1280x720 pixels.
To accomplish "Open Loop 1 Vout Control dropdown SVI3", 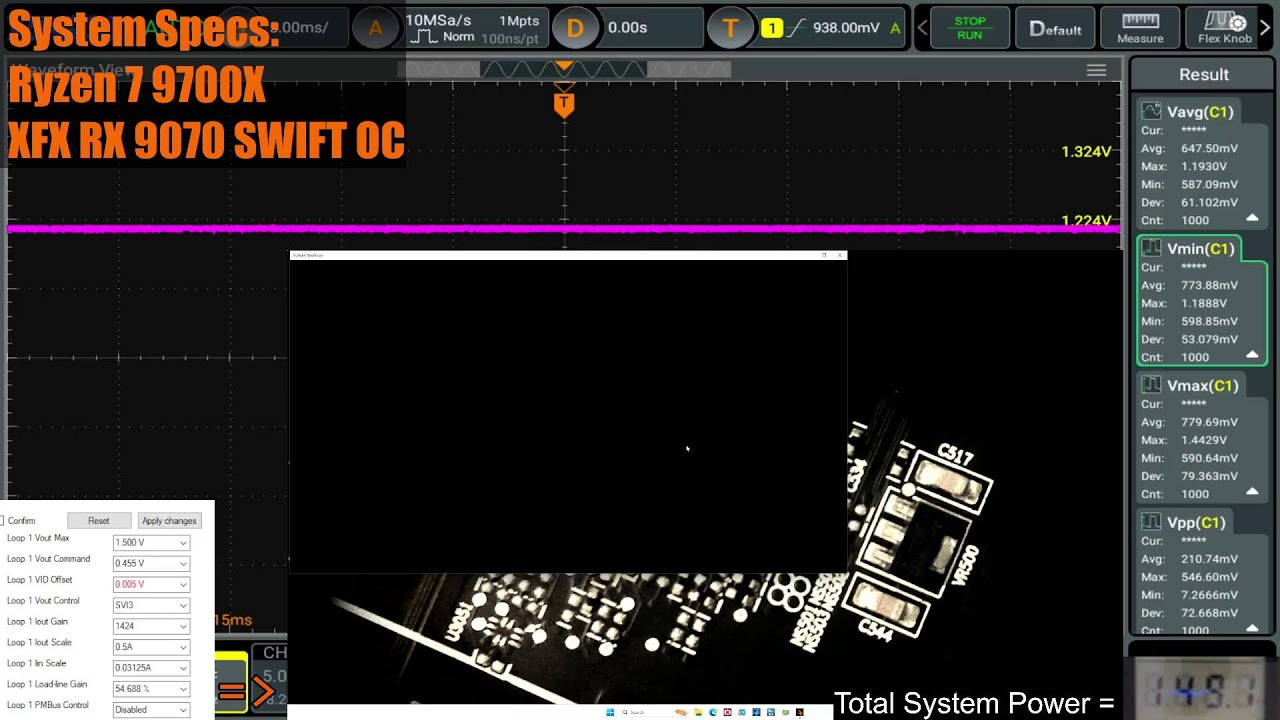I will [x=151, y=606].
